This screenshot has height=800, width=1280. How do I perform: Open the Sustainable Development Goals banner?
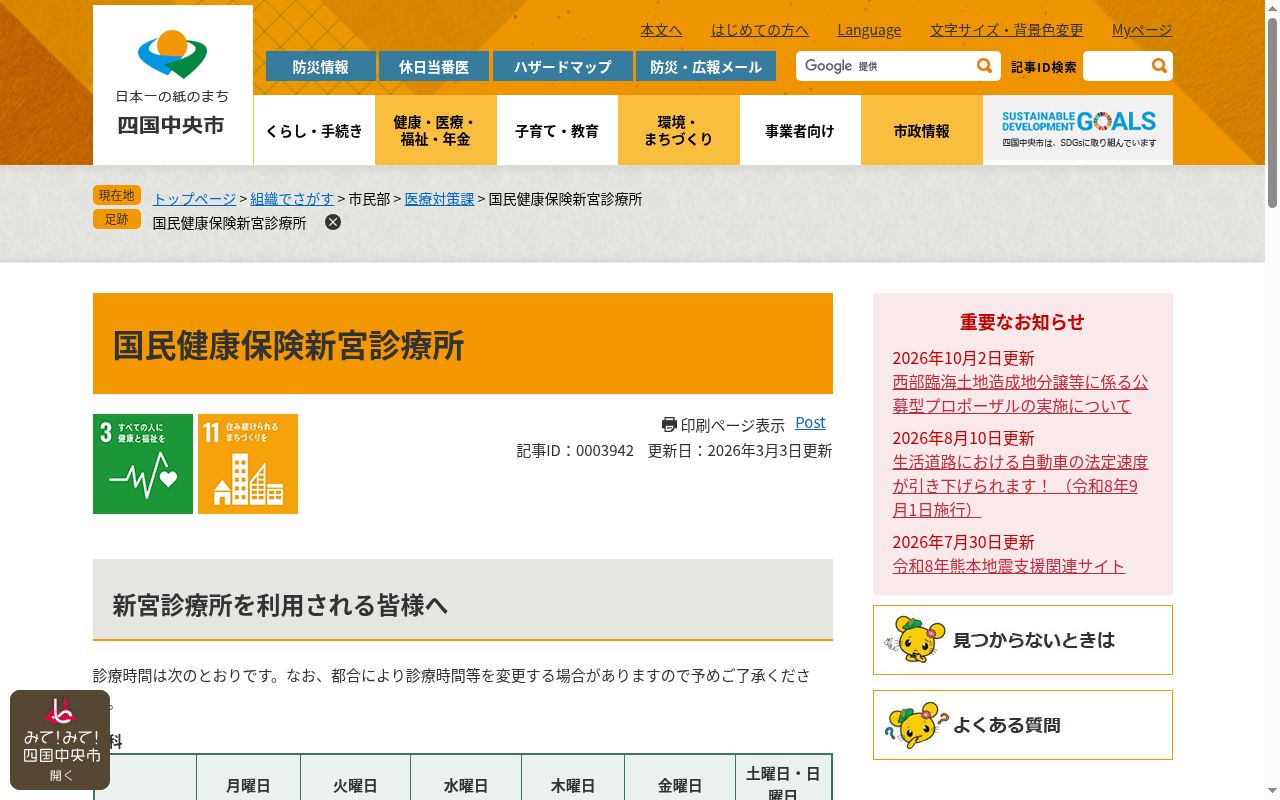pyautogui.click(x=1078, y=130)
